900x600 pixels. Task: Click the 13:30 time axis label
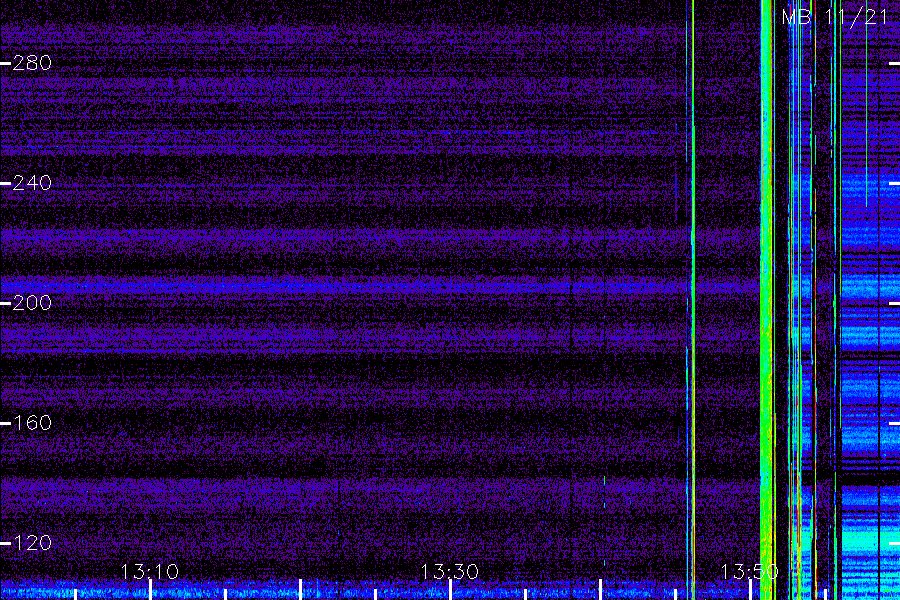[x=449, y=571]
